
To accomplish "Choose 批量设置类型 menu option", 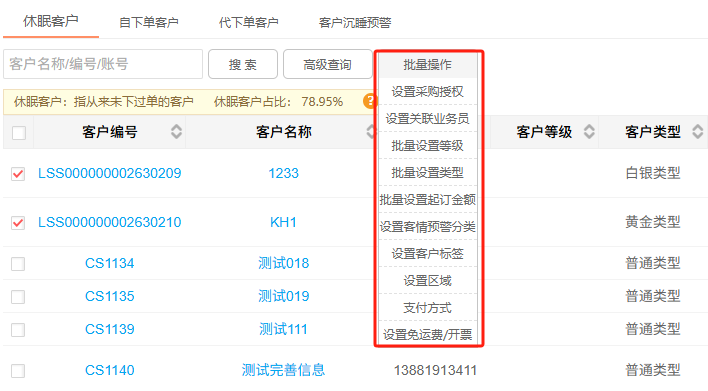I will click(x=428, y=172).
